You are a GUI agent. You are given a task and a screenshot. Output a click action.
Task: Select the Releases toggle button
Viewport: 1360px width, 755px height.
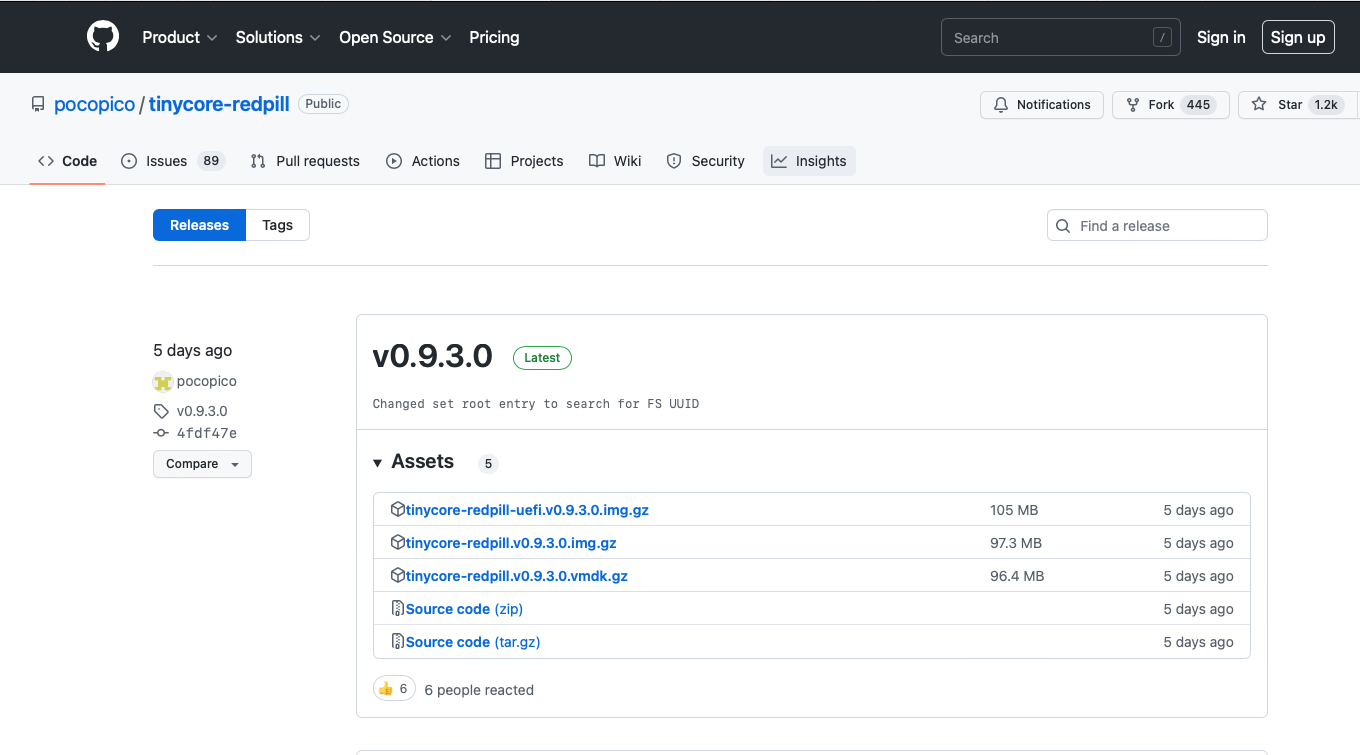(x=199, y=225)
